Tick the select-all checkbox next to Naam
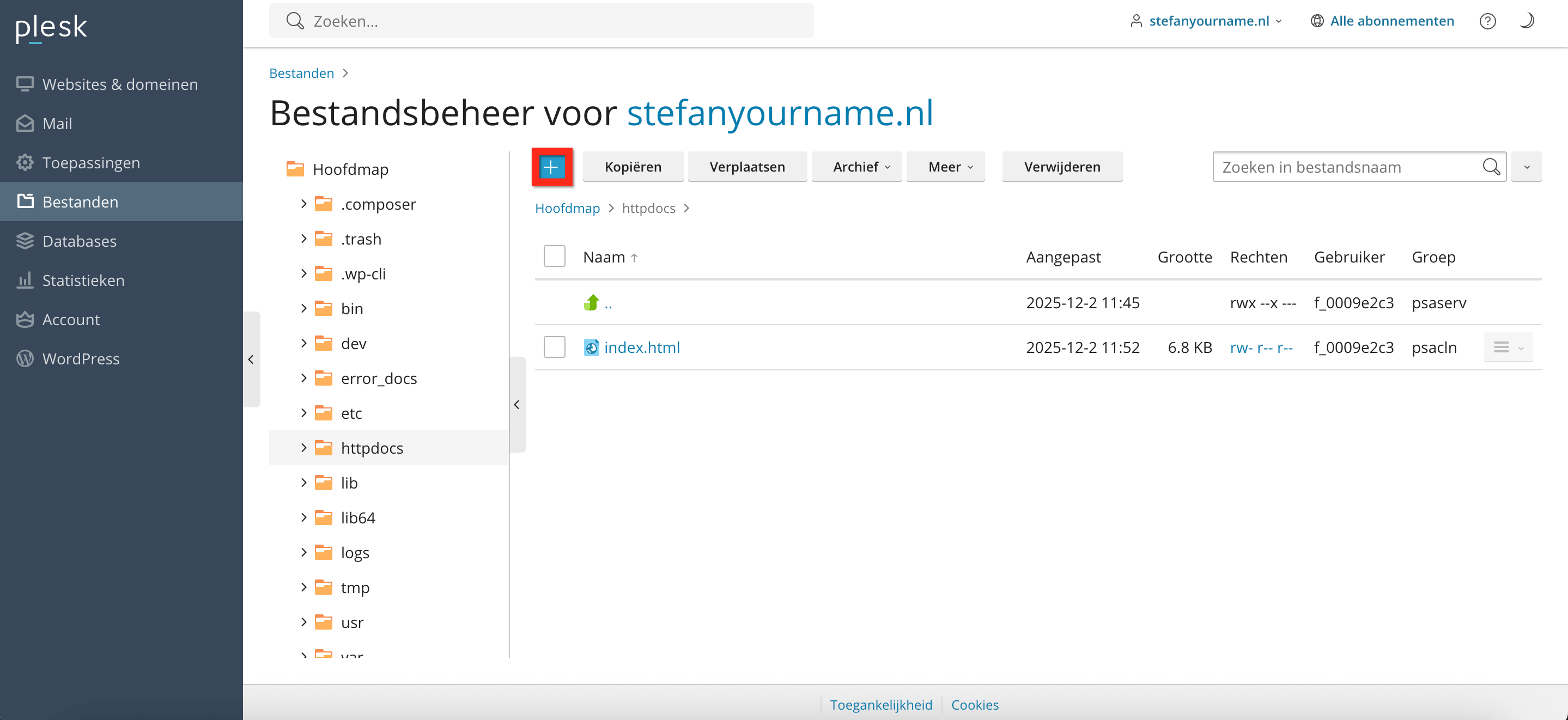 [x=554, y=257]
